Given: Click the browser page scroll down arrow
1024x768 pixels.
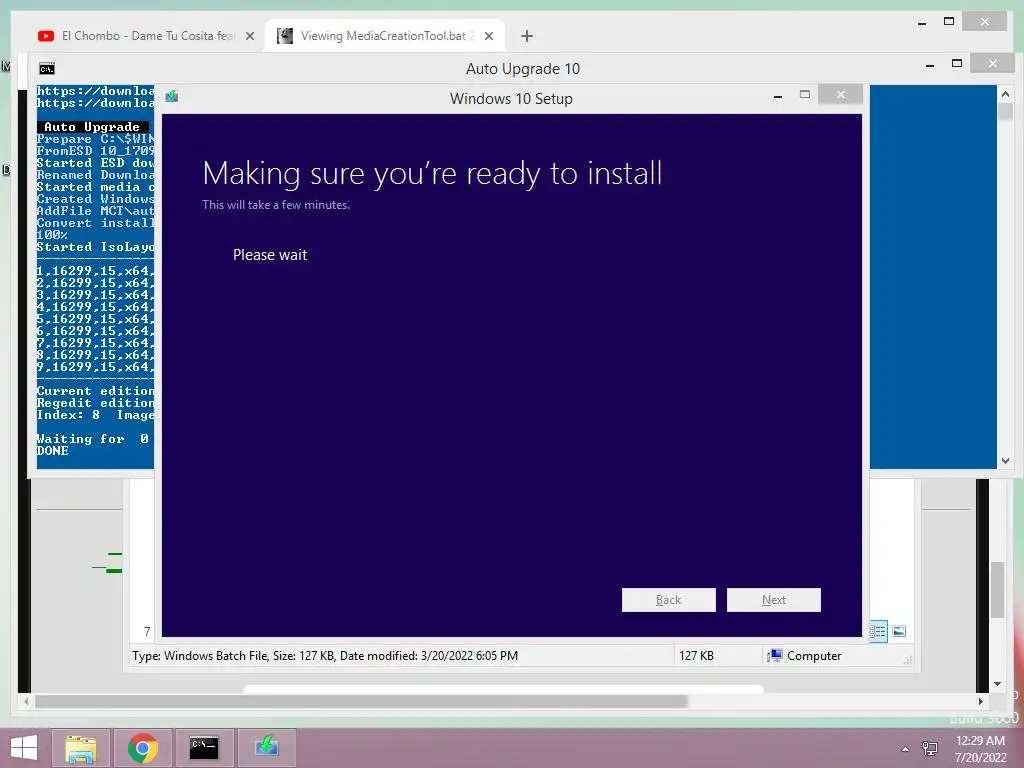Looking at the screenshot, I should point(997,684).
